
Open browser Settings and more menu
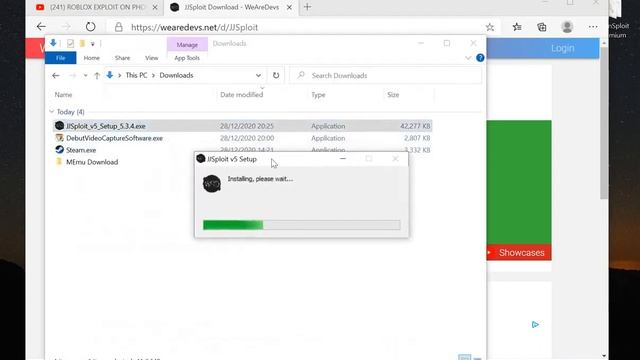[x=593, y=27]
